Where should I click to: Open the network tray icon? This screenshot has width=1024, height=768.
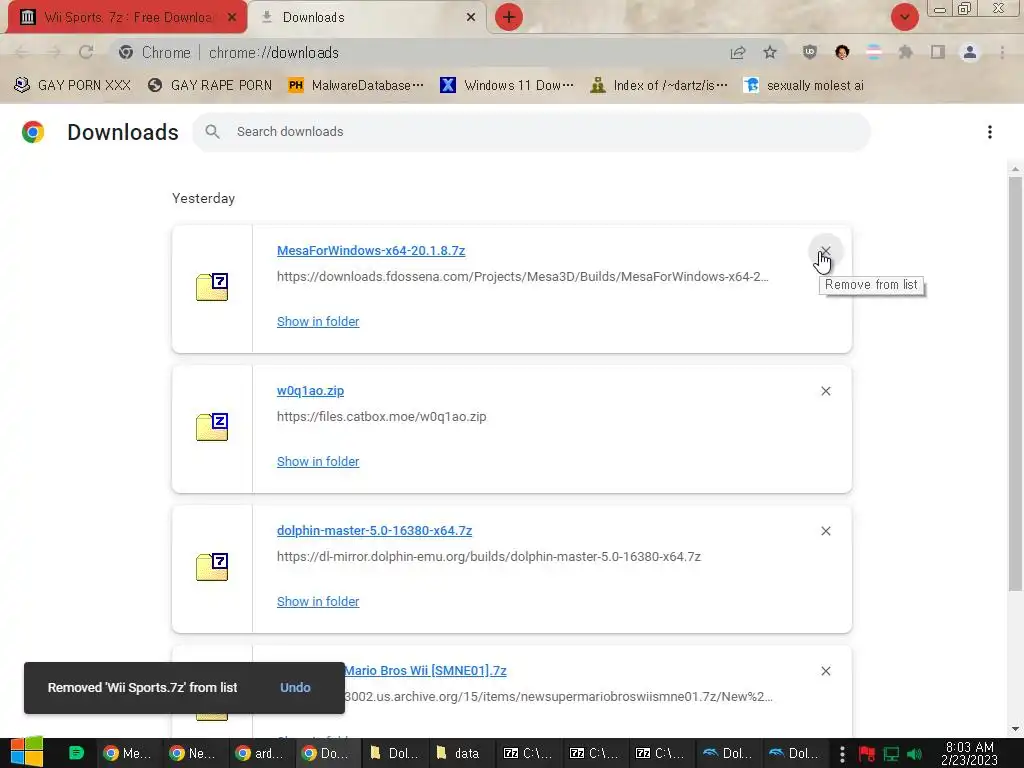[891, 754]
